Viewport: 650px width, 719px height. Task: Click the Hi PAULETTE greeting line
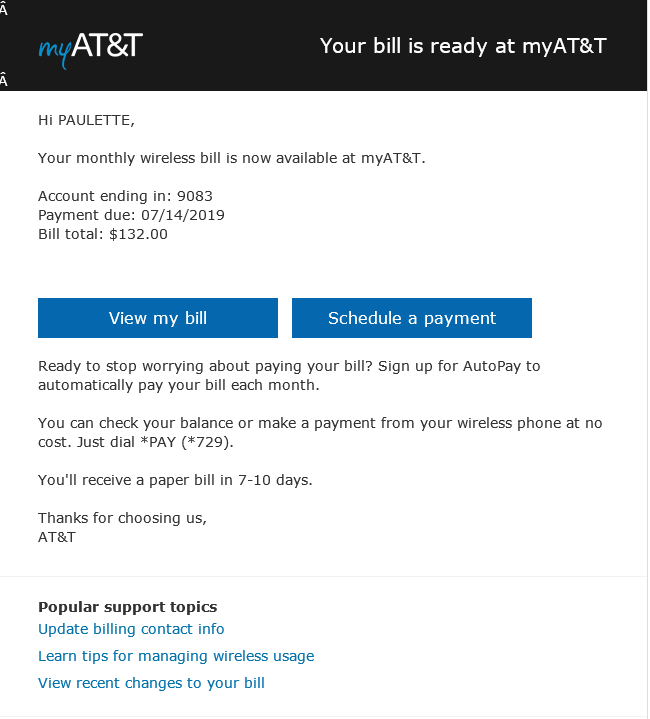click(x=86, y=121)
